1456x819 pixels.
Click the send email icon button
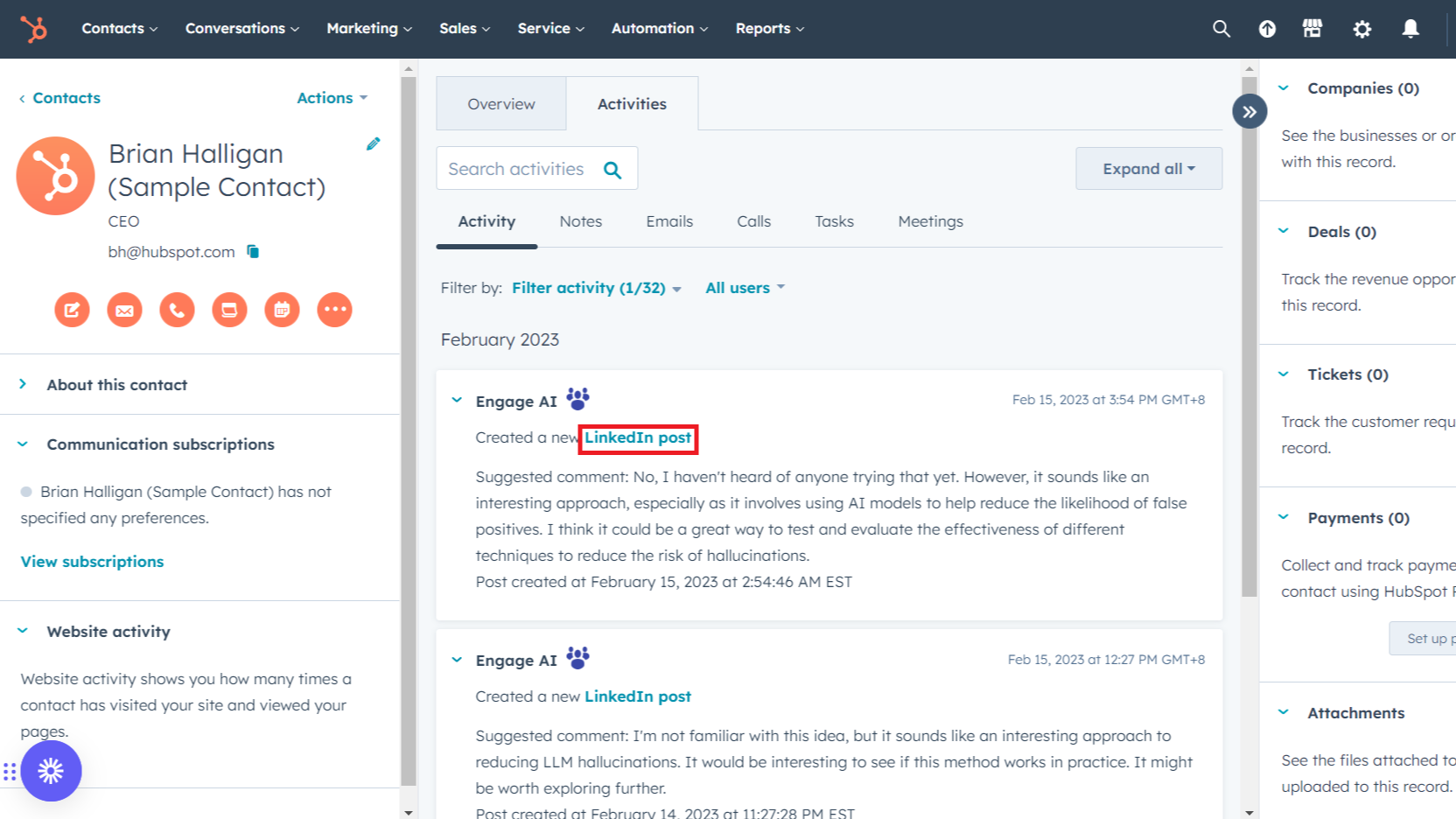coord(124,310)
